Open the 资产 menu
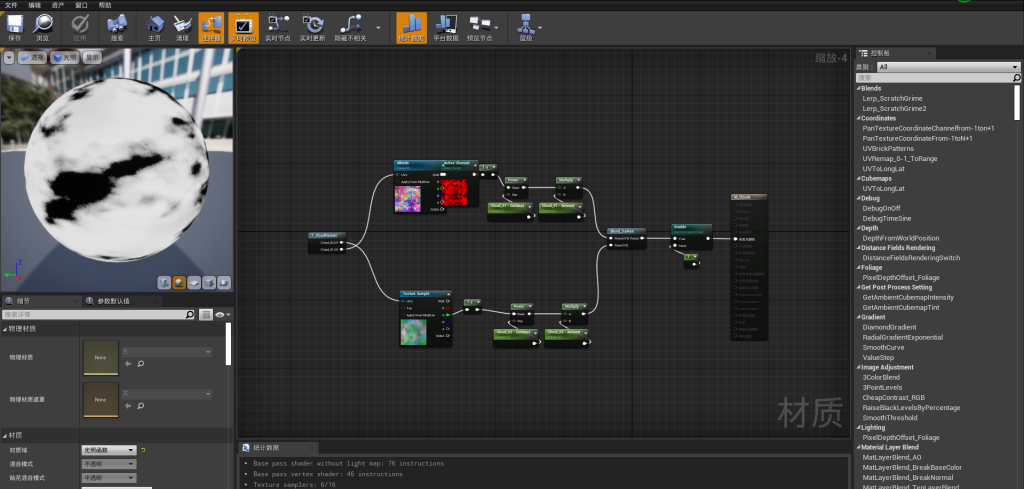Viewport: 1024px width, 489px height. 58,5
